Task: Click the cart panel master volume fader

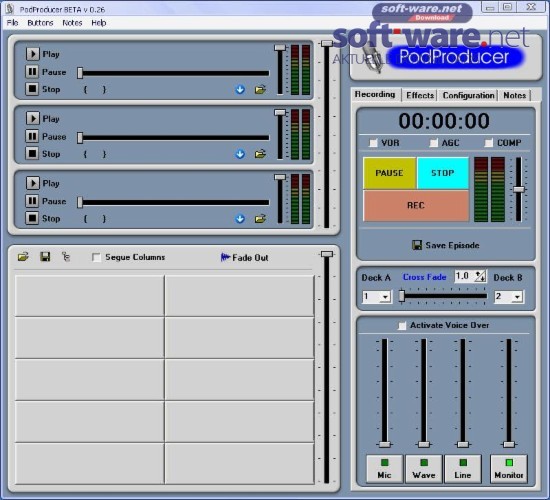Action: click(x=327, y=367)
